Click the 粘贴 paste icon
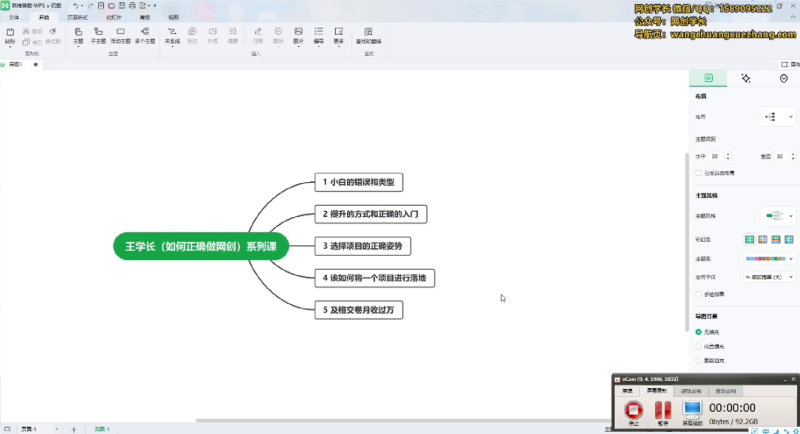 [x=10, y=35]
